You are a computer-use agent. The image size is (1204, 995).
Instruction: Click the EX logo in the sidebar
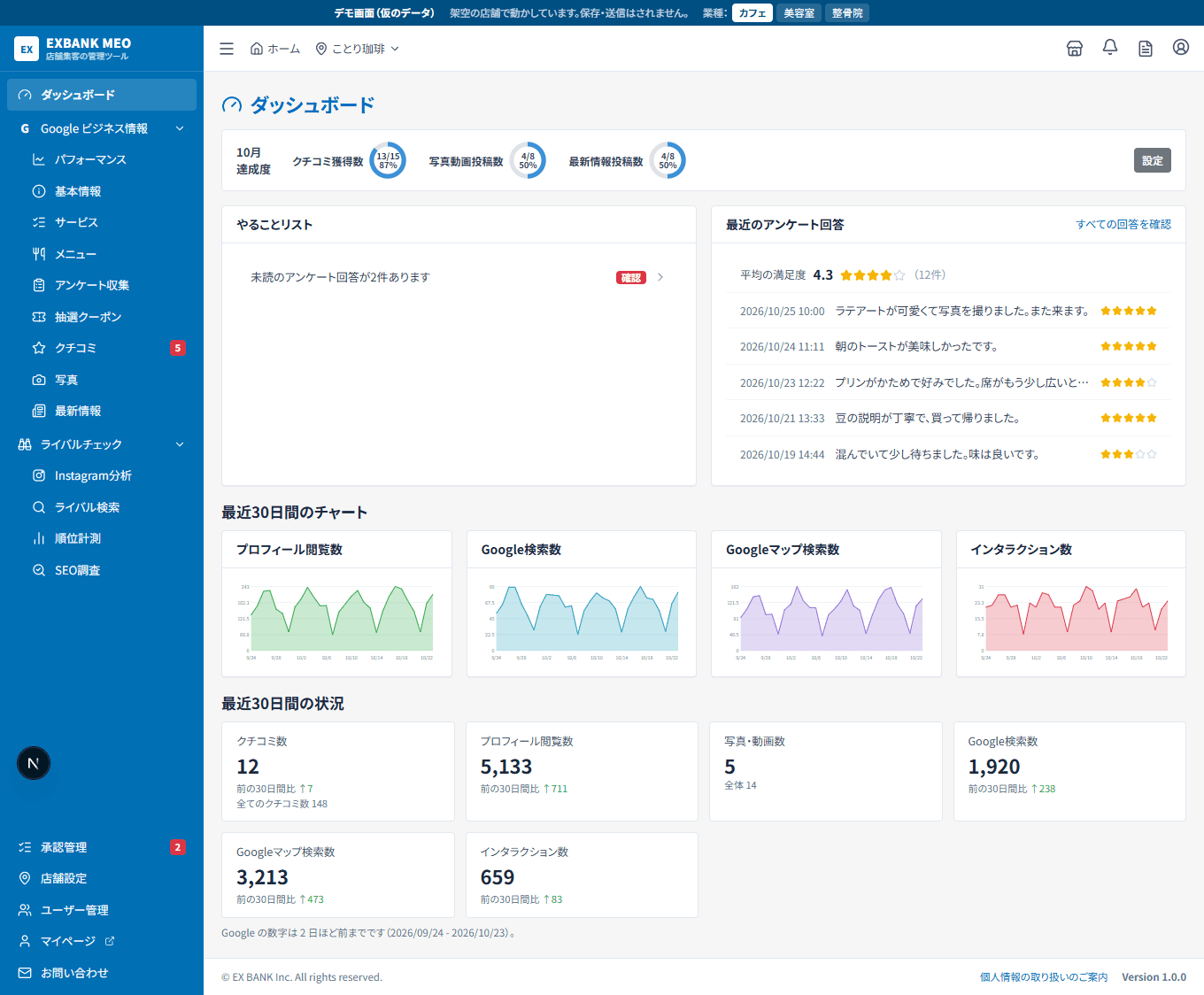pyautogui.click(x=27, y=49)
